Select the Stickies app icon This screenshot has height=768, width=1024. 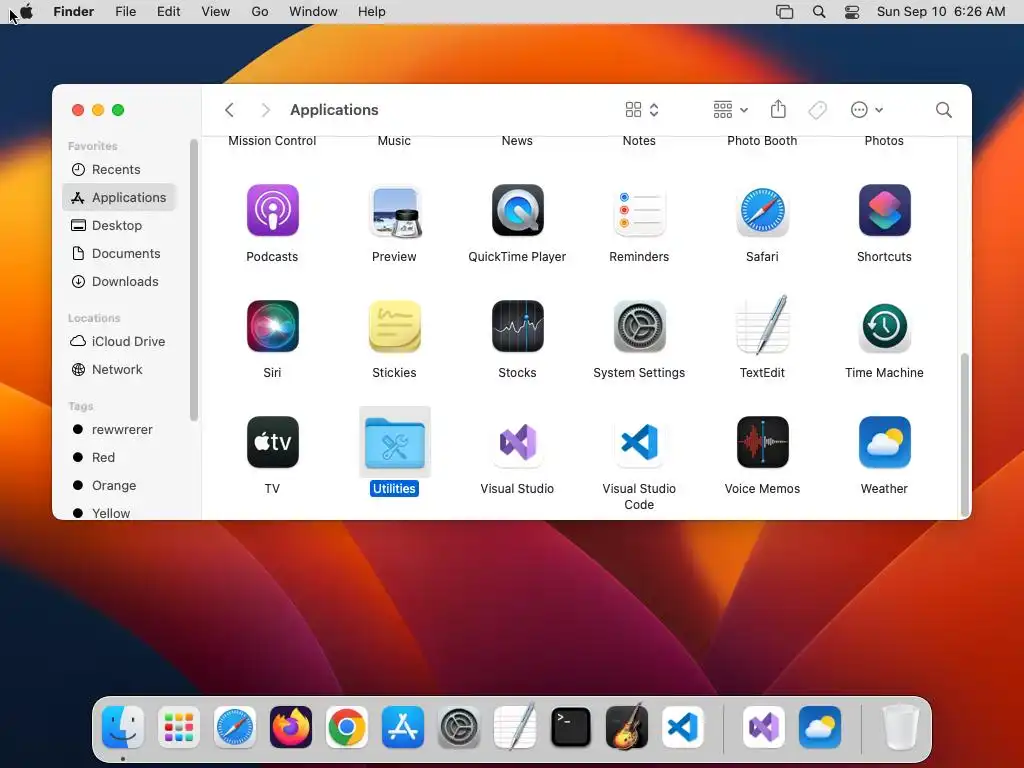[394, 326]
